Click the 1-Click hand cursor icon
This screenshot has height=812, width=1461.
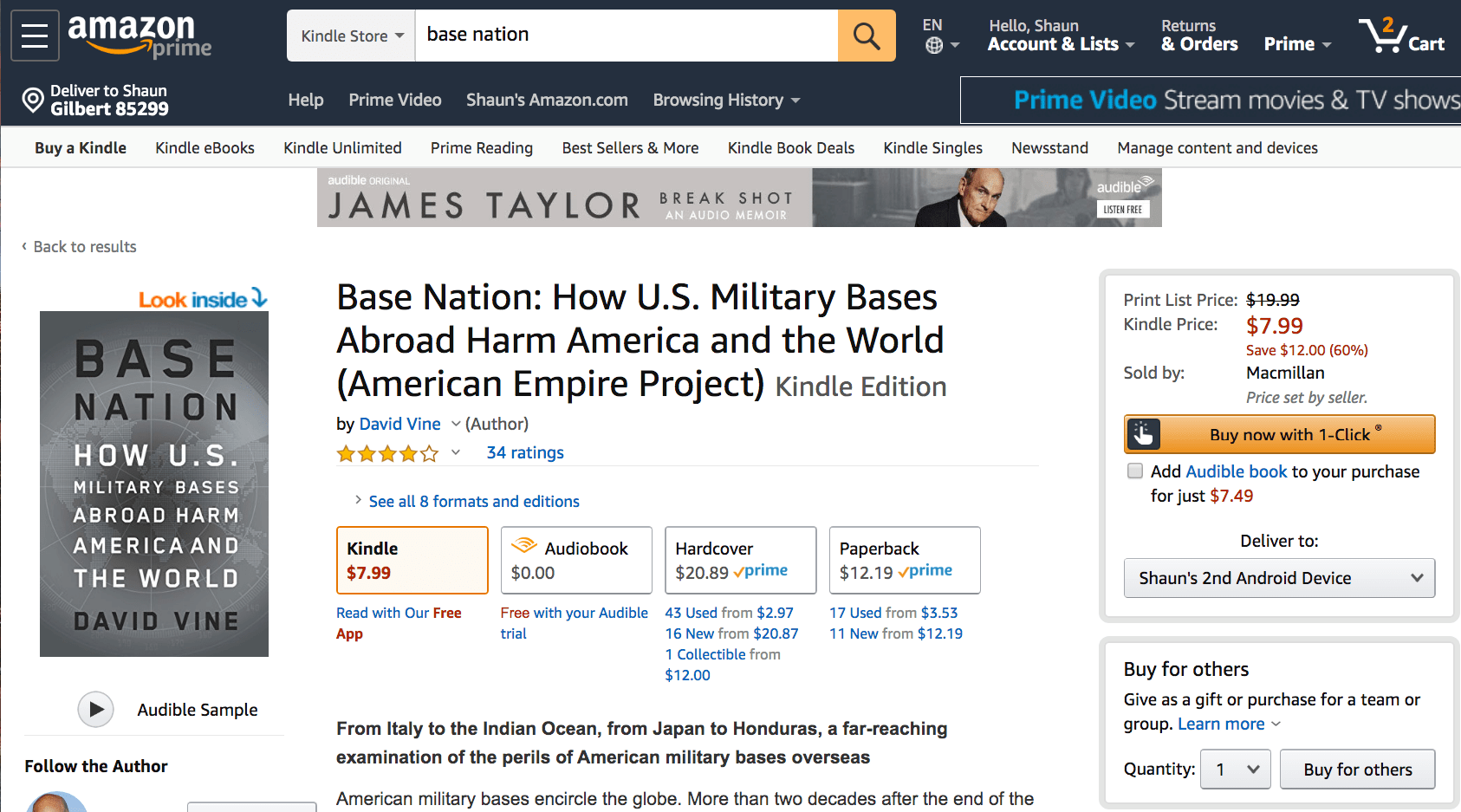click(1143, 434)
